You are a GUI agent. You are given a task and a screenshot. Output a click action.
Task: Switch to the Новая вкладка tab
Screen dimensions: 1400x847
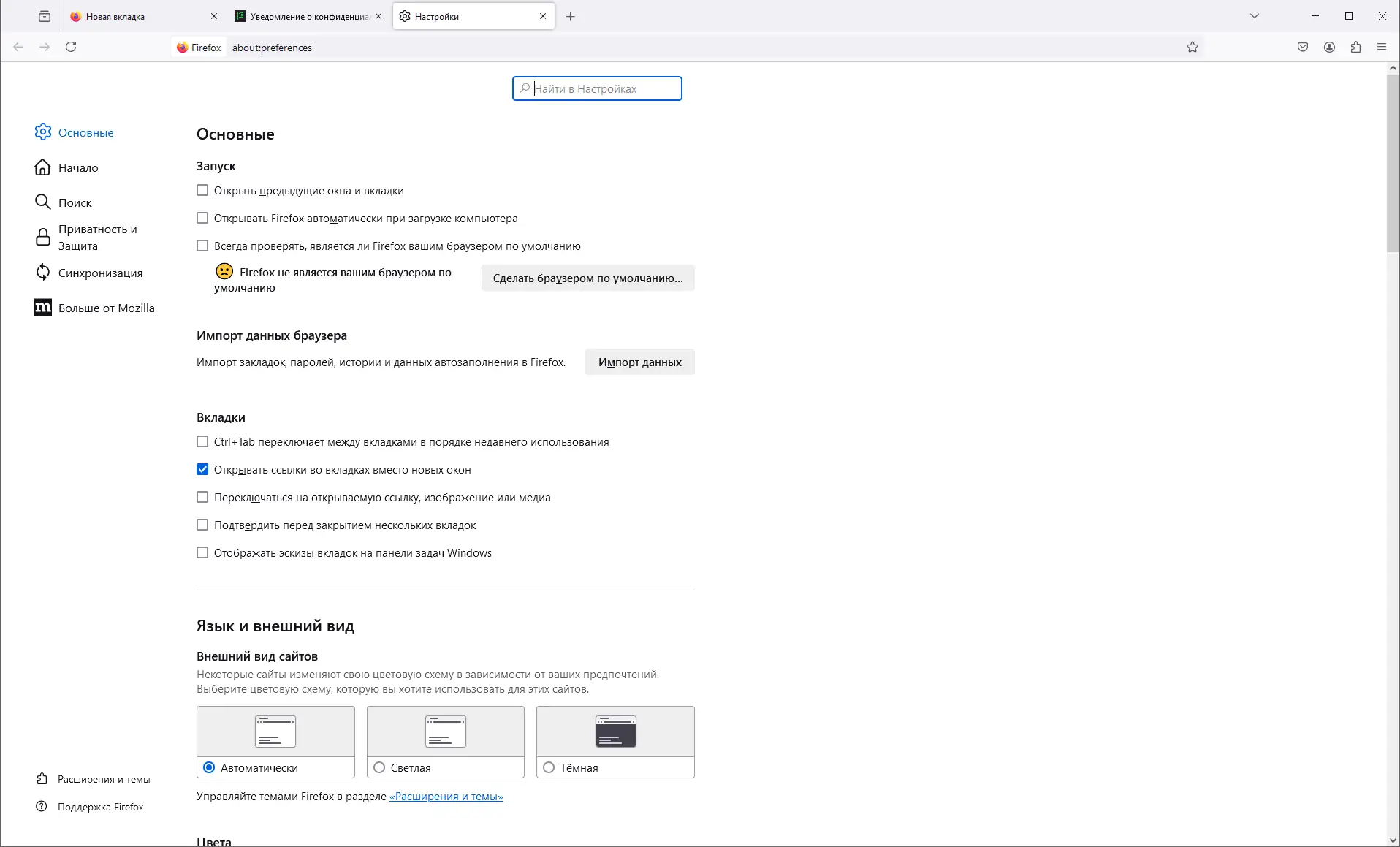coord(145,16)
